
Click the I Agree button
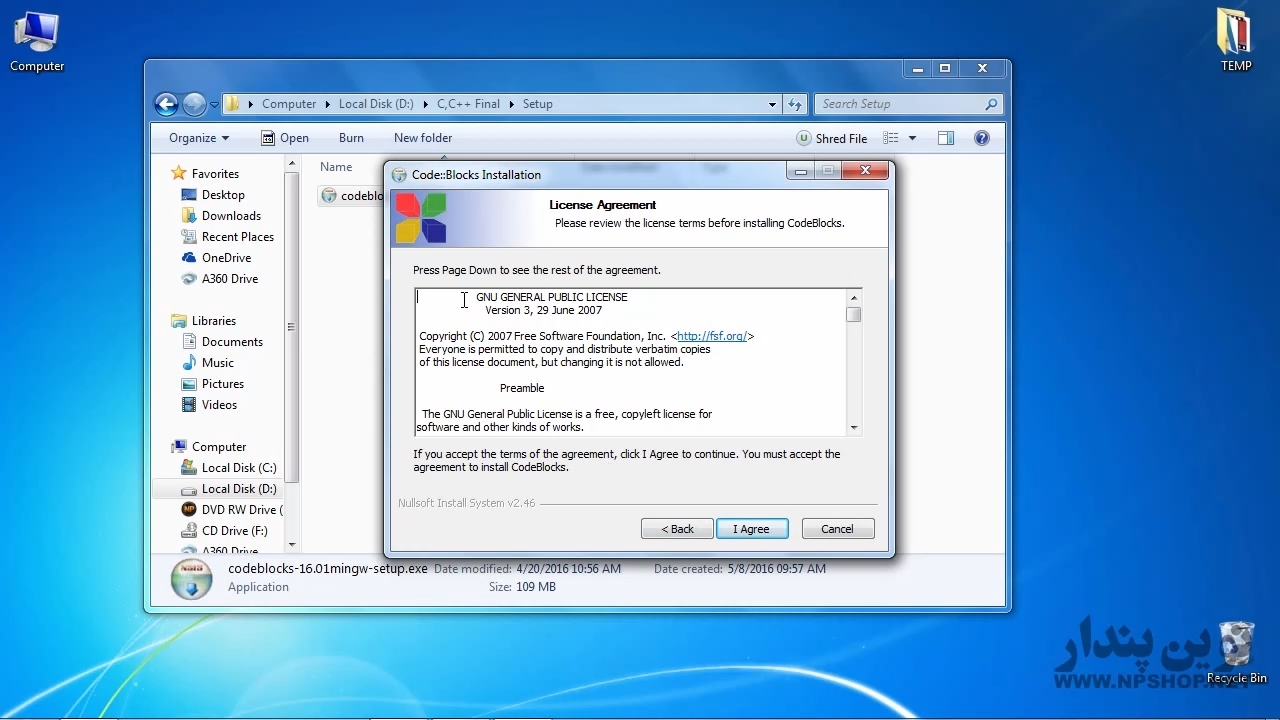(751, 529)
